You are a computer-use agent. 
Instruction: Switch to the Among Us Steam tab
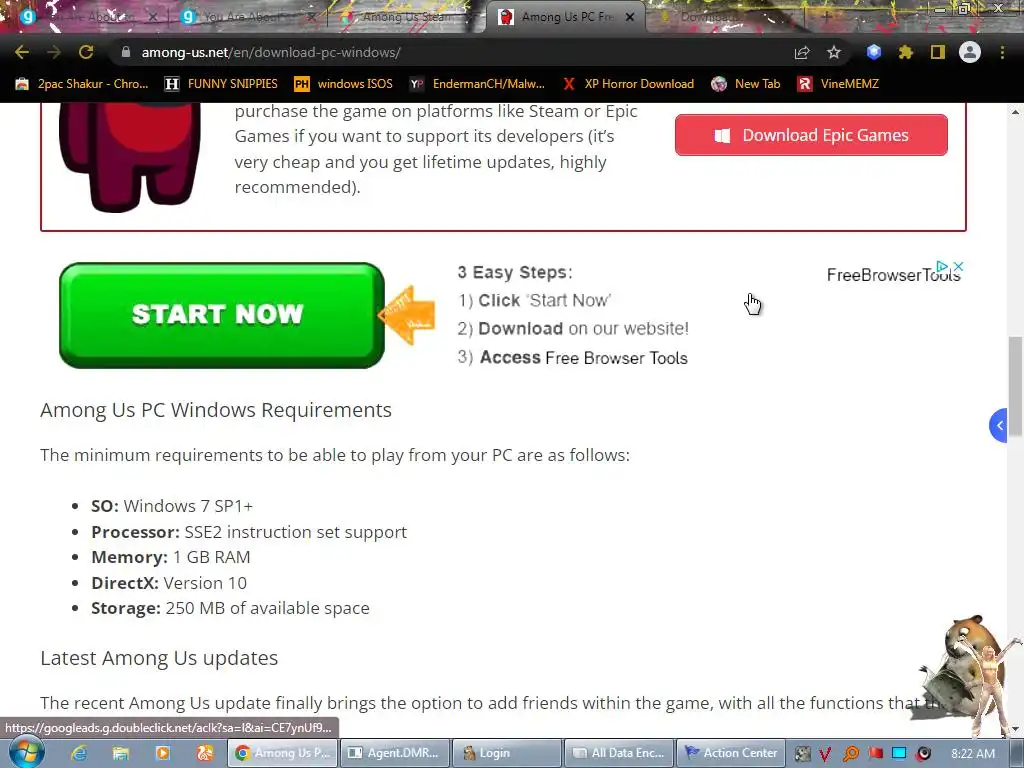tap(405, 17)
